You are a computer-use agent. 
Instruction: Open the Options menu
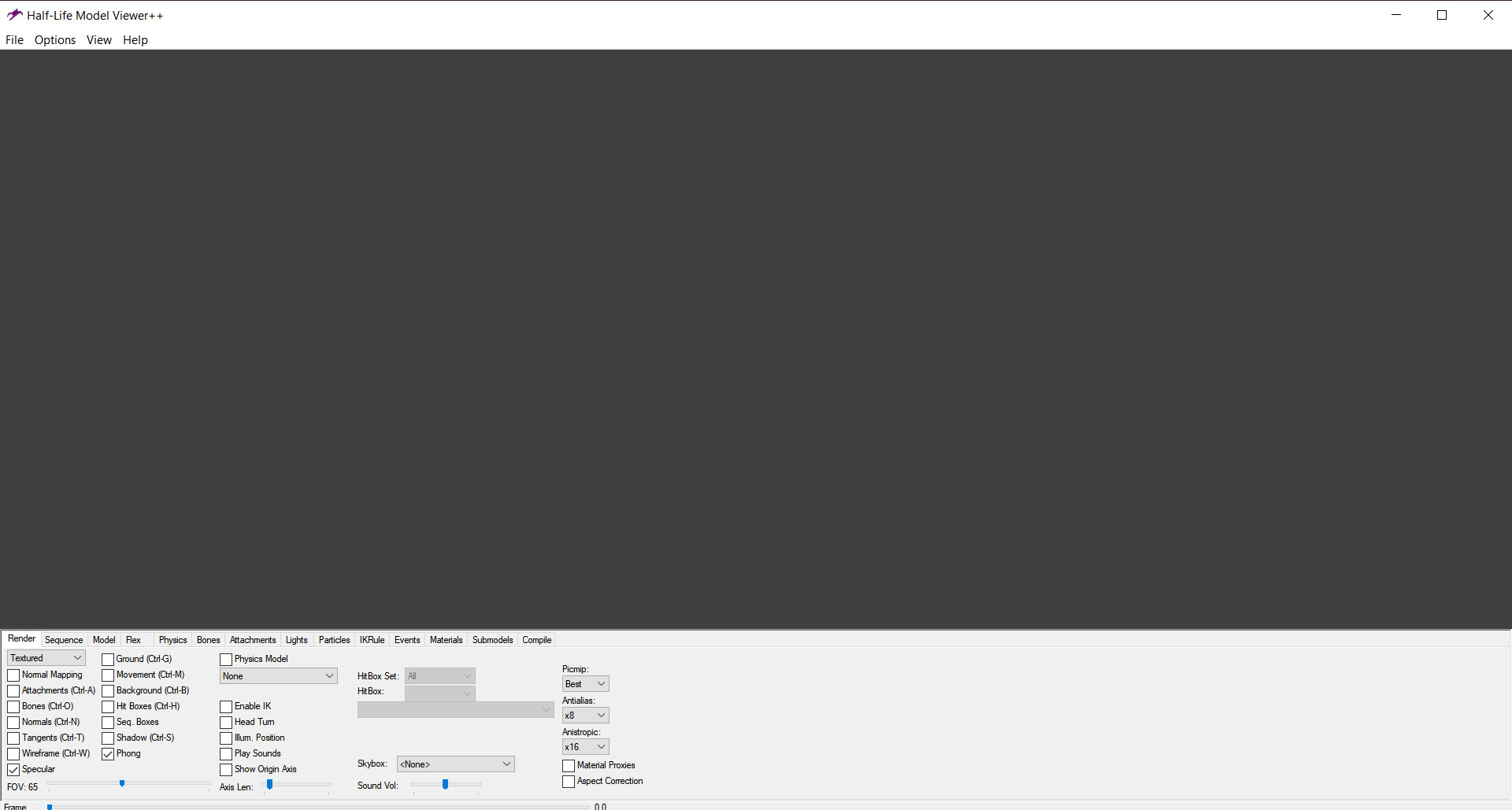click(x=54, y=39)
